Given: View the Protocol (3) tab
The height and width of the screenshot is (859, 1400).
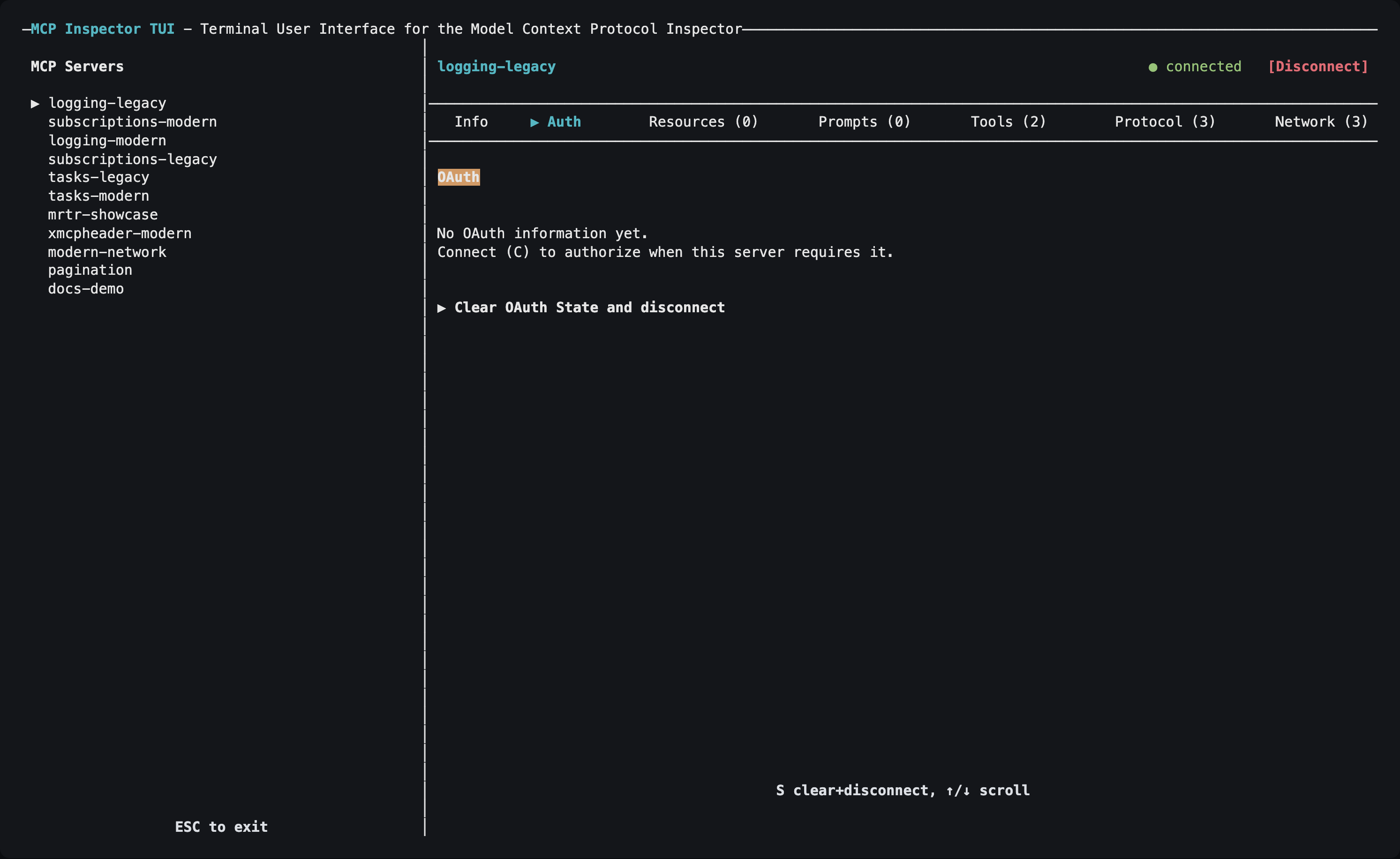Looking at the screenshot, I should [x=1165, y=121].
